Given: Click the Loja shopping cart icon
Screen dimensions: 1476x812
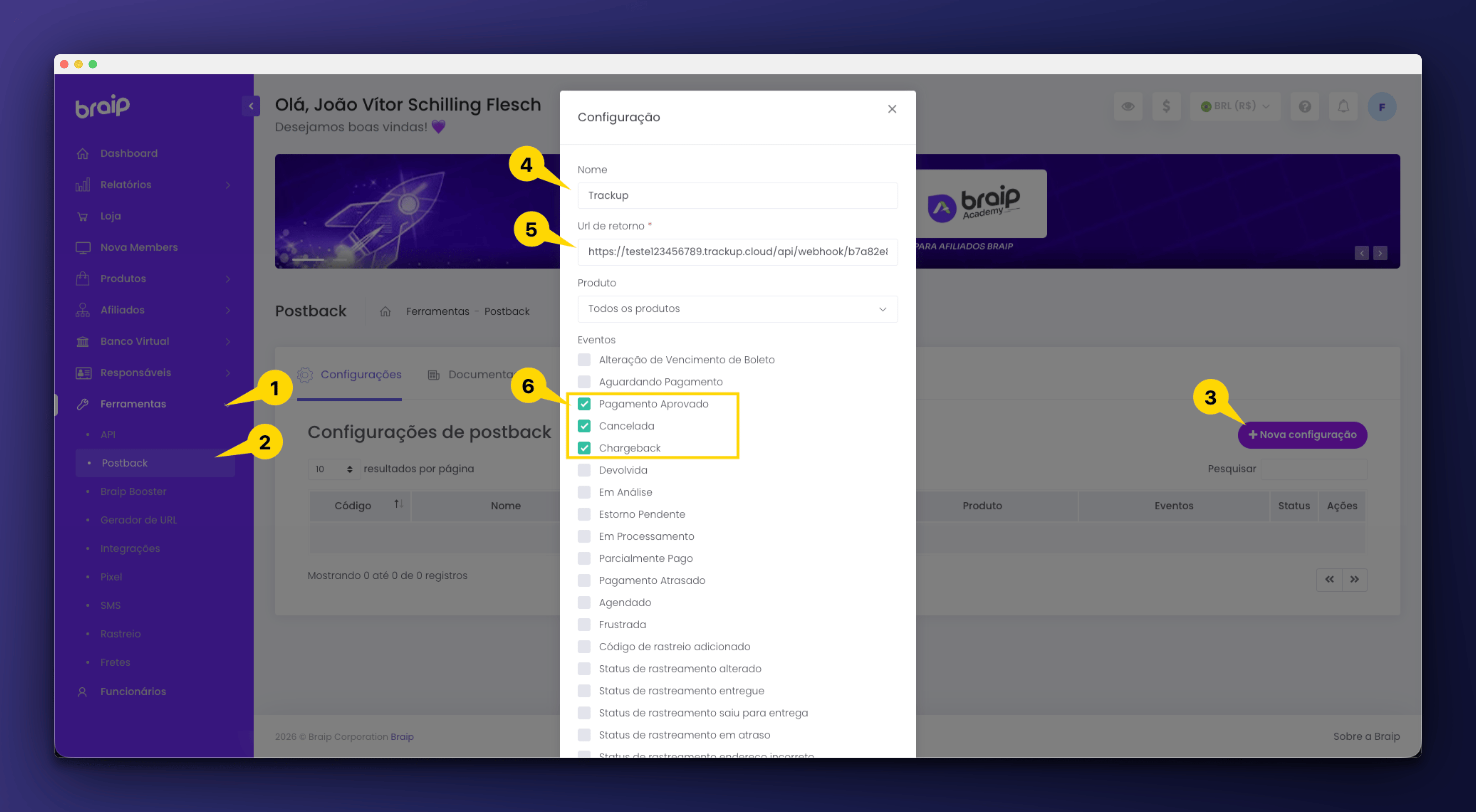Looking at the screenshot, I should coord(83,216).
